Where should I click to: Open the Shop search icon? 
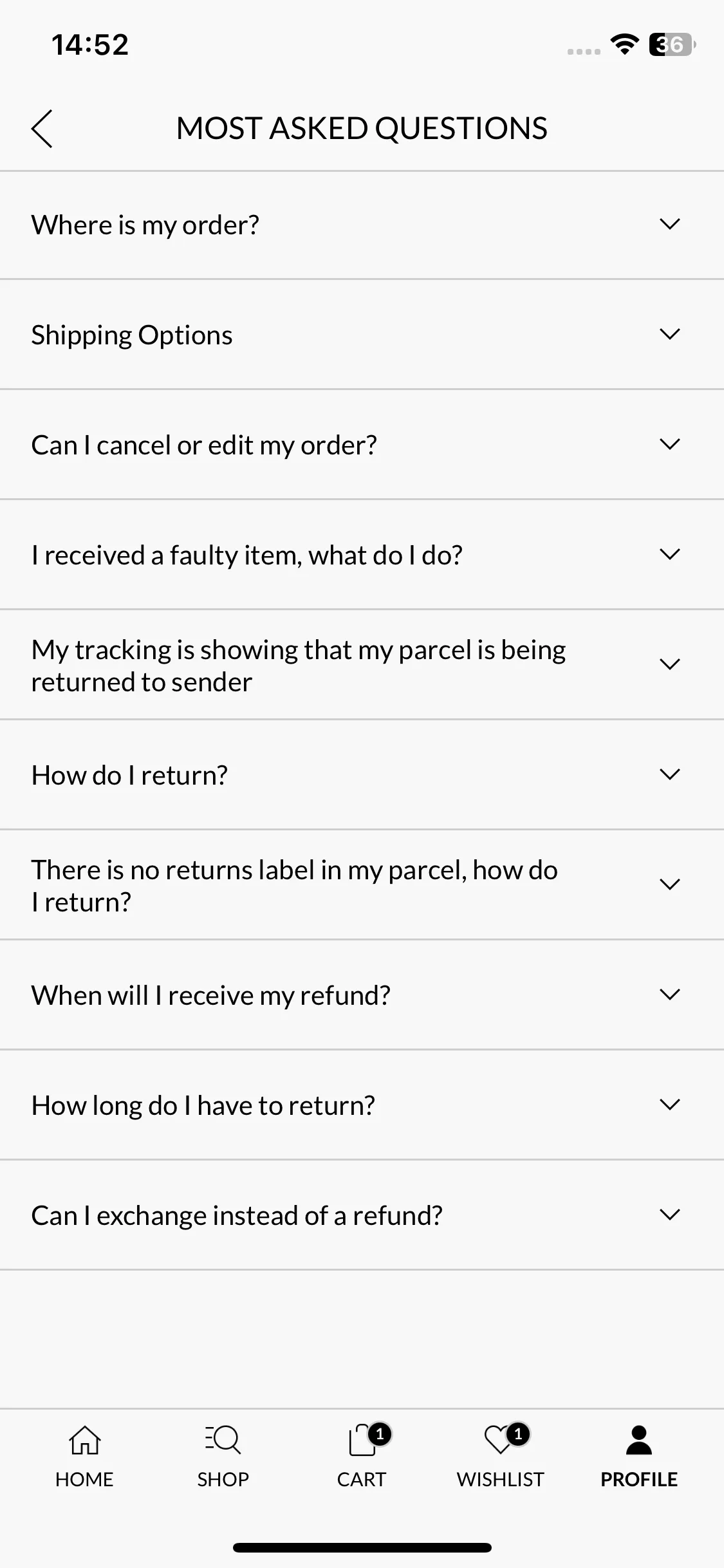pyautogui.click(x=223, y=1440)
